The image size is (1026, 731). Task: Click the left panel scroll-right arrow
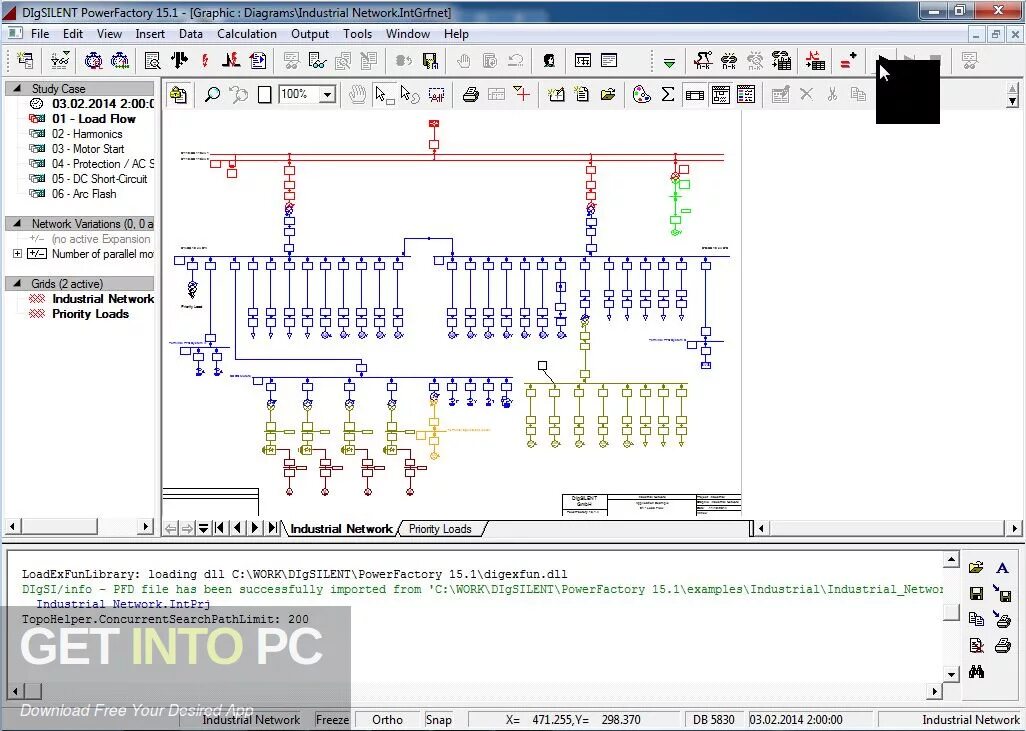click(x=146, y=526)
